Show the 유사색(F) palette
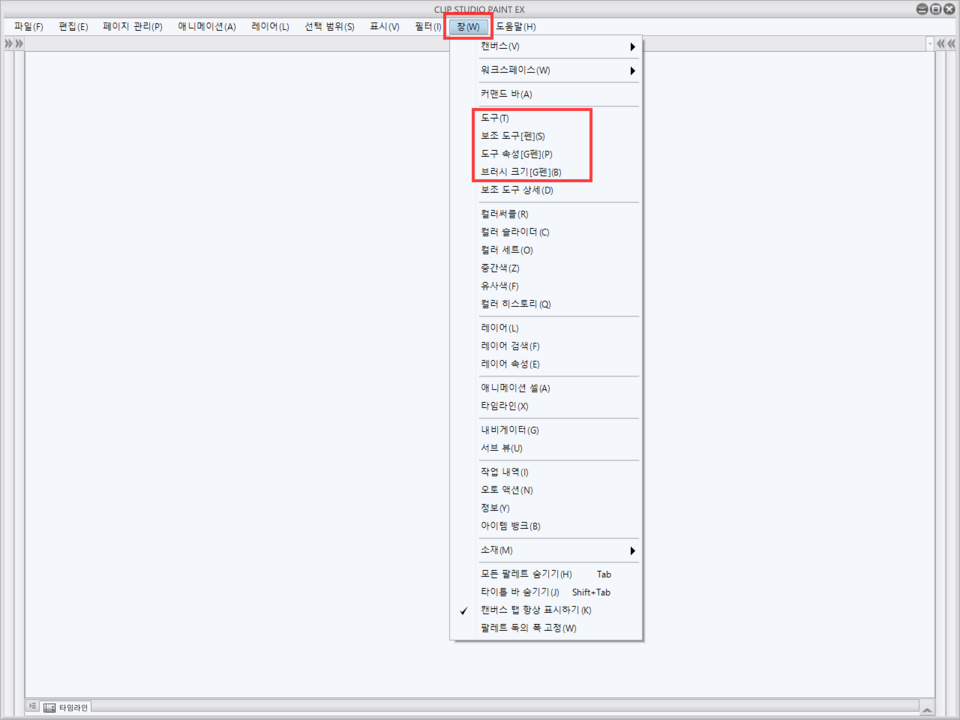Viewport: 960px width, 720px height. click(558, 286)
